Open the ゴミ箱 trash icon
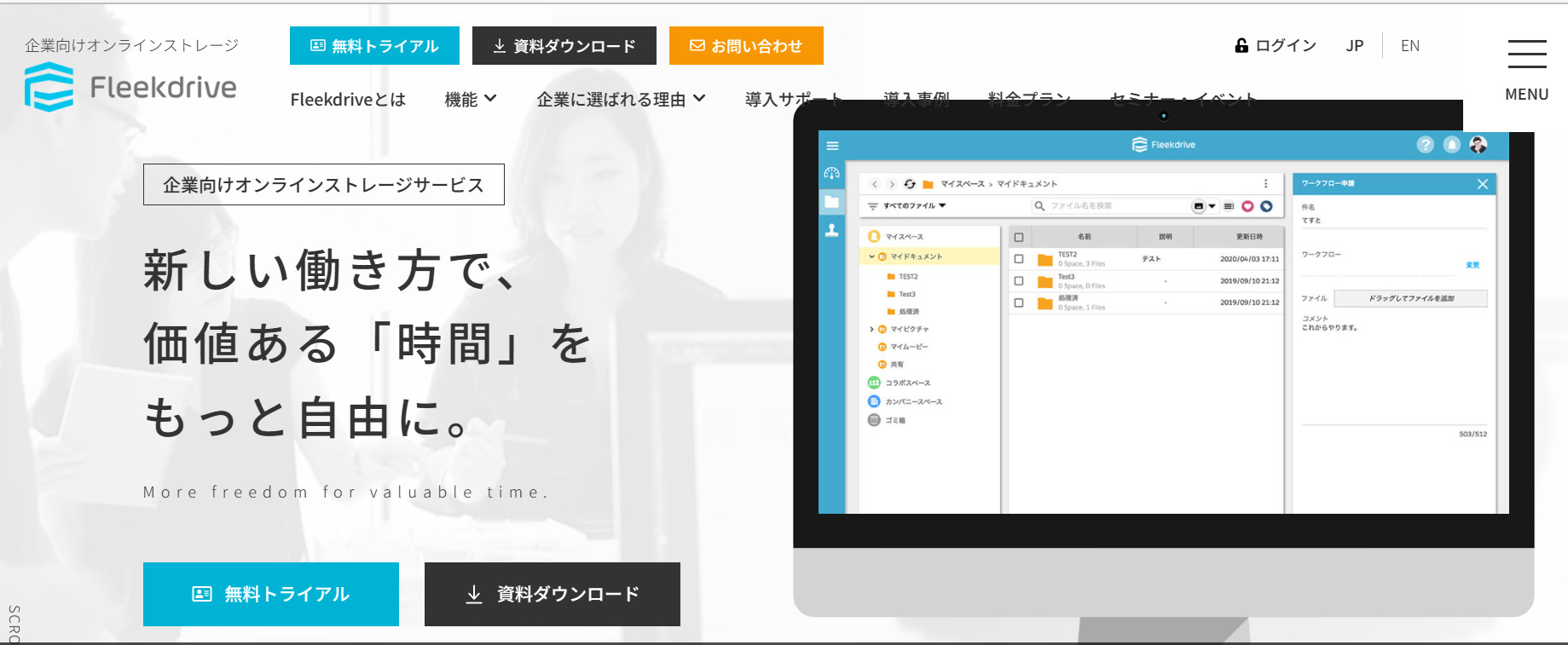 coord(873,420)
